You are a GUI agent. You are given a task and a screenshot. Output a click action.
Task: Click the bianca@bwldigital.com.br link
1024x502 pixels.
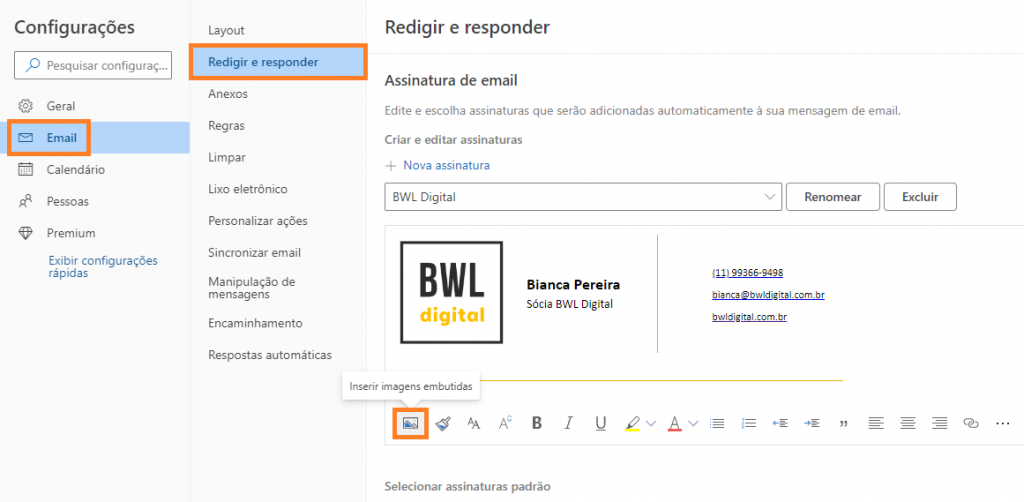768,294
